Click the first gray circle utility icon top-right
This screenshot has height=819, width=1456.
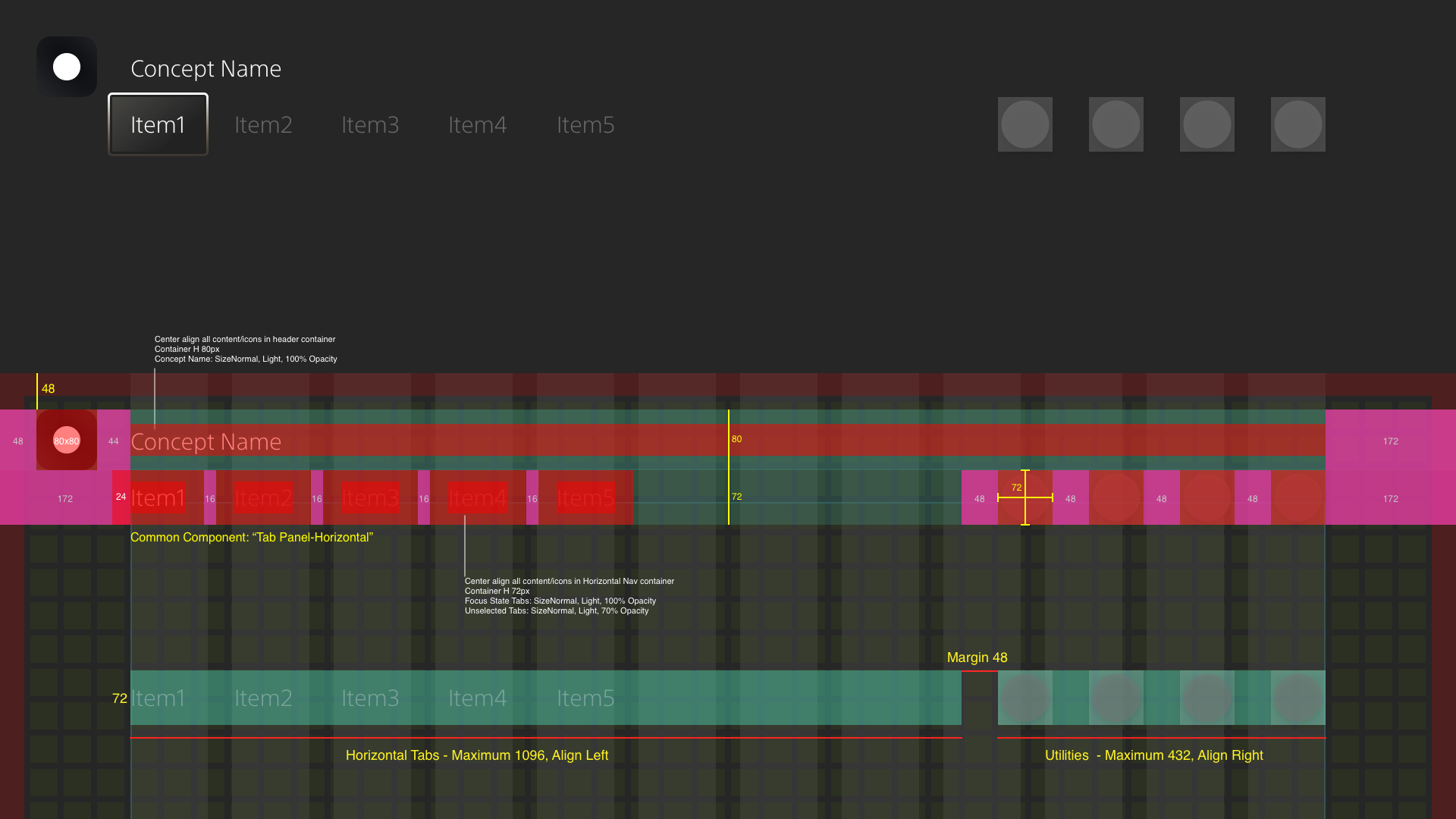[1025, 124]
